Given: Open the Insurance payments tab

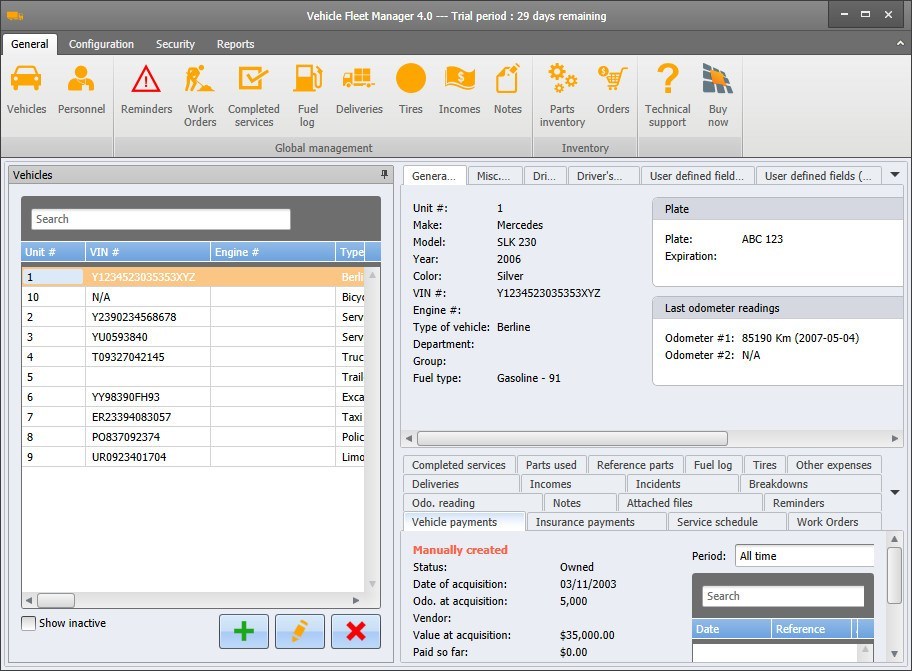Looking at the screenshot, I should (x=596, y=521).
